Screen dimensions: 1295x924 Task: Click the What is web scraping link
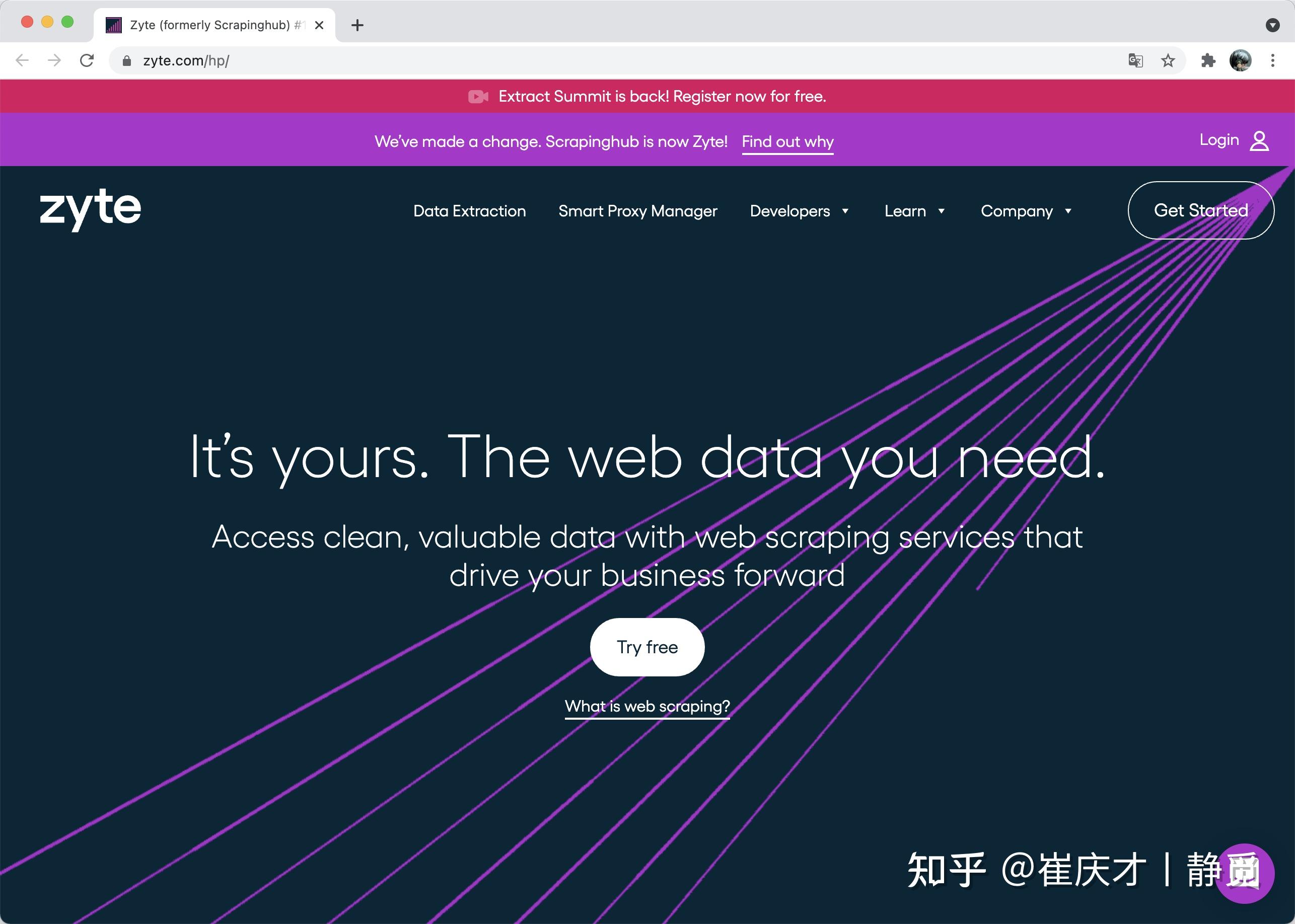tap(647, 706)
